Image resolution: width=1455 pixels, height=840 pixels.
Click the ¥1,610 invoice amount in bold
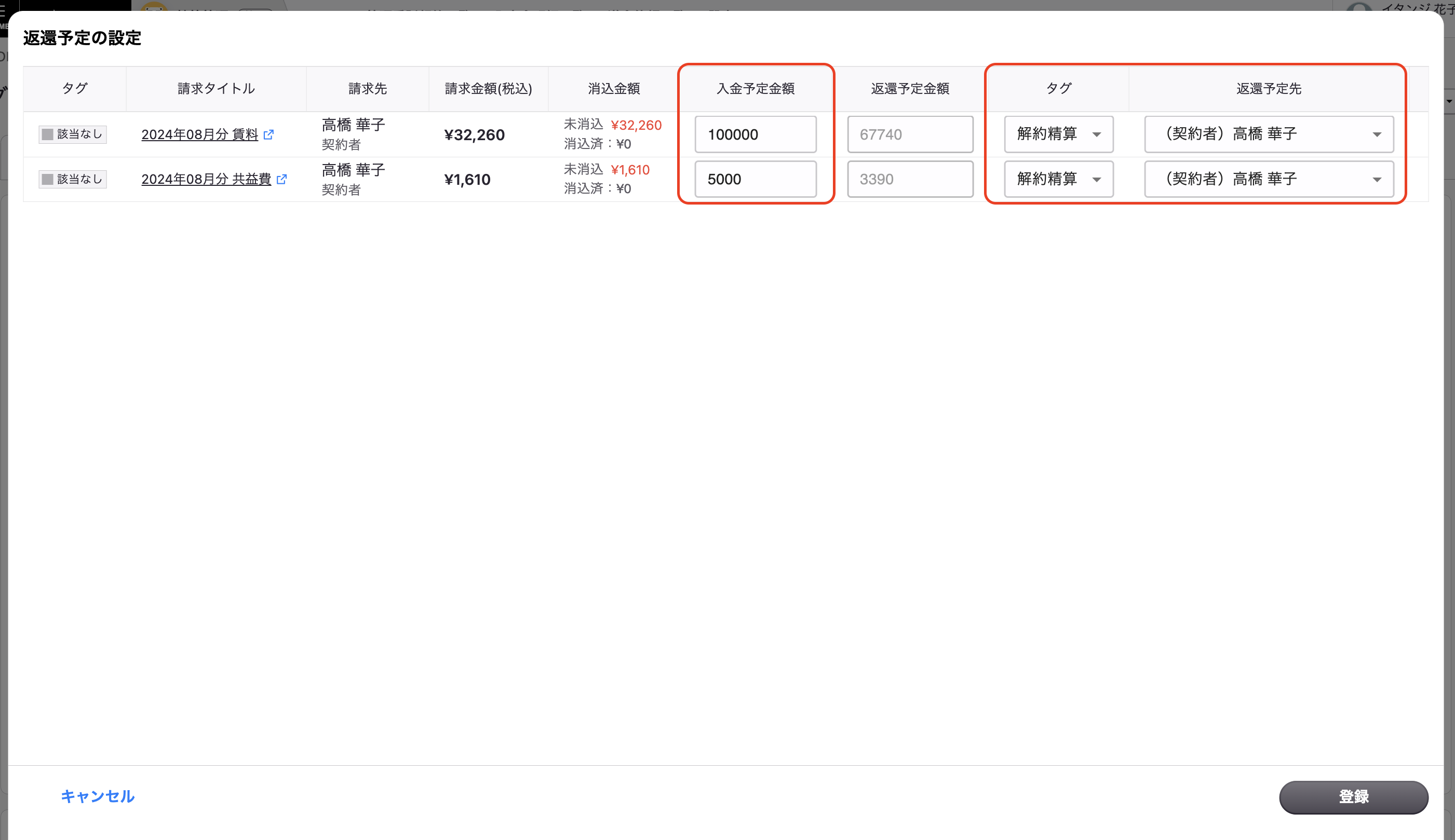[467, 180]
